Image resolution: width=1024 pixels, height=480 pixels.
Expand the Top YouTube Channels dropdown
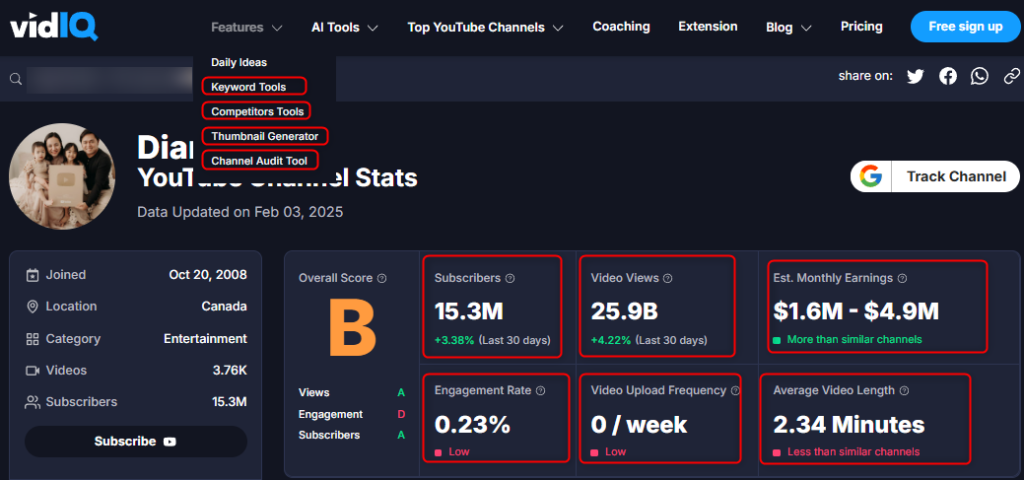point(485,27)
